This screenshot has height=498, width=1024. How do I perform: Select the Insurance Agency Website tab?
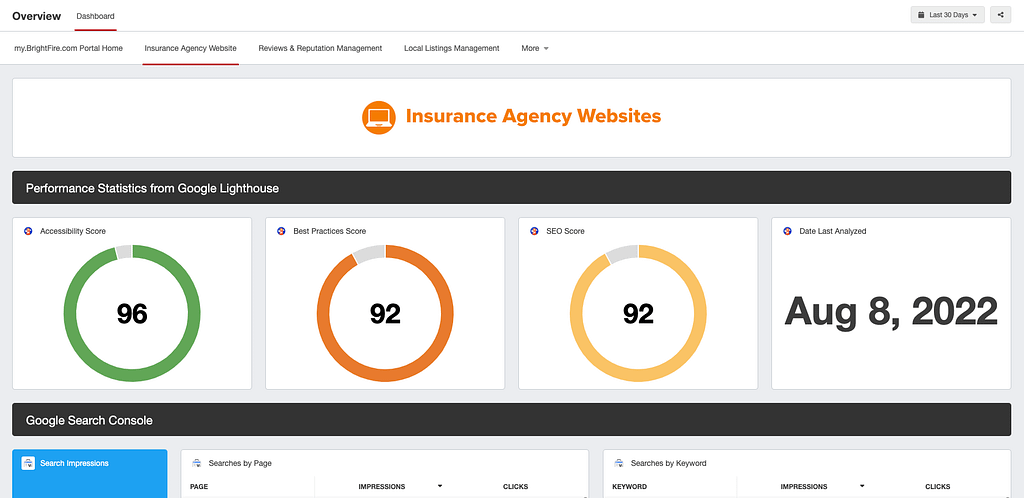pos(191,48)
